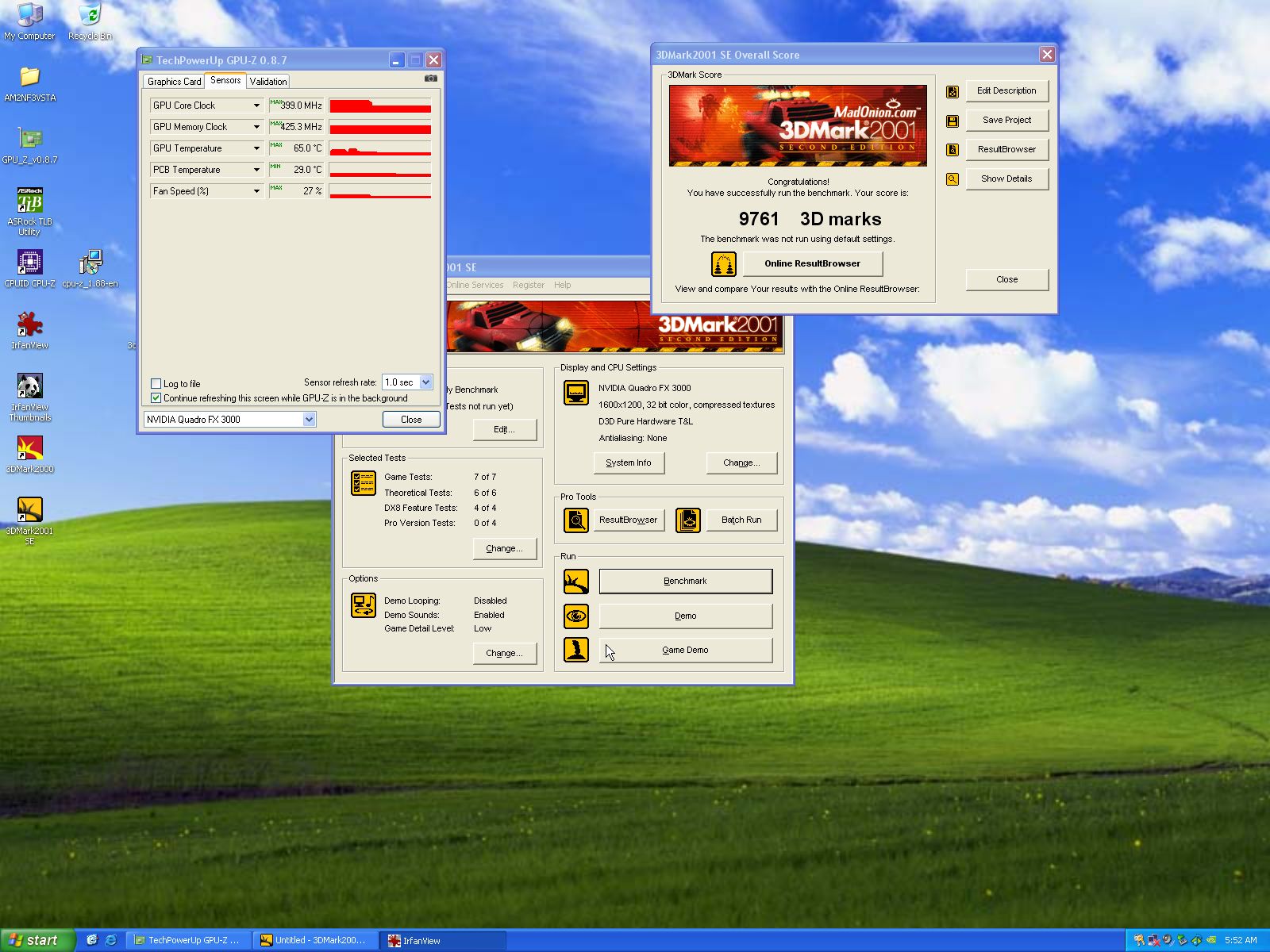The image size is (1270, 952).
Task: Switch to the Validation tab
Action: (268, 82)
